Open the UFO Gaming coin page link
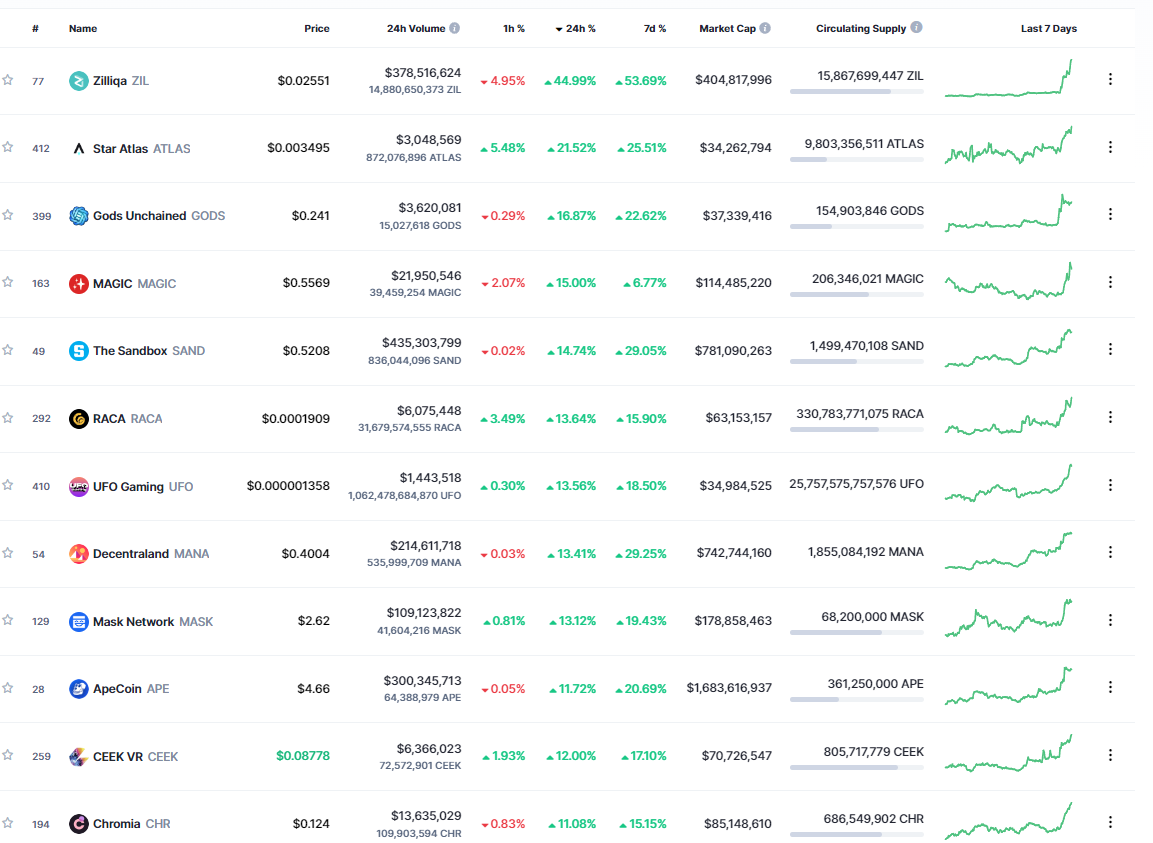 click(128, 487)
